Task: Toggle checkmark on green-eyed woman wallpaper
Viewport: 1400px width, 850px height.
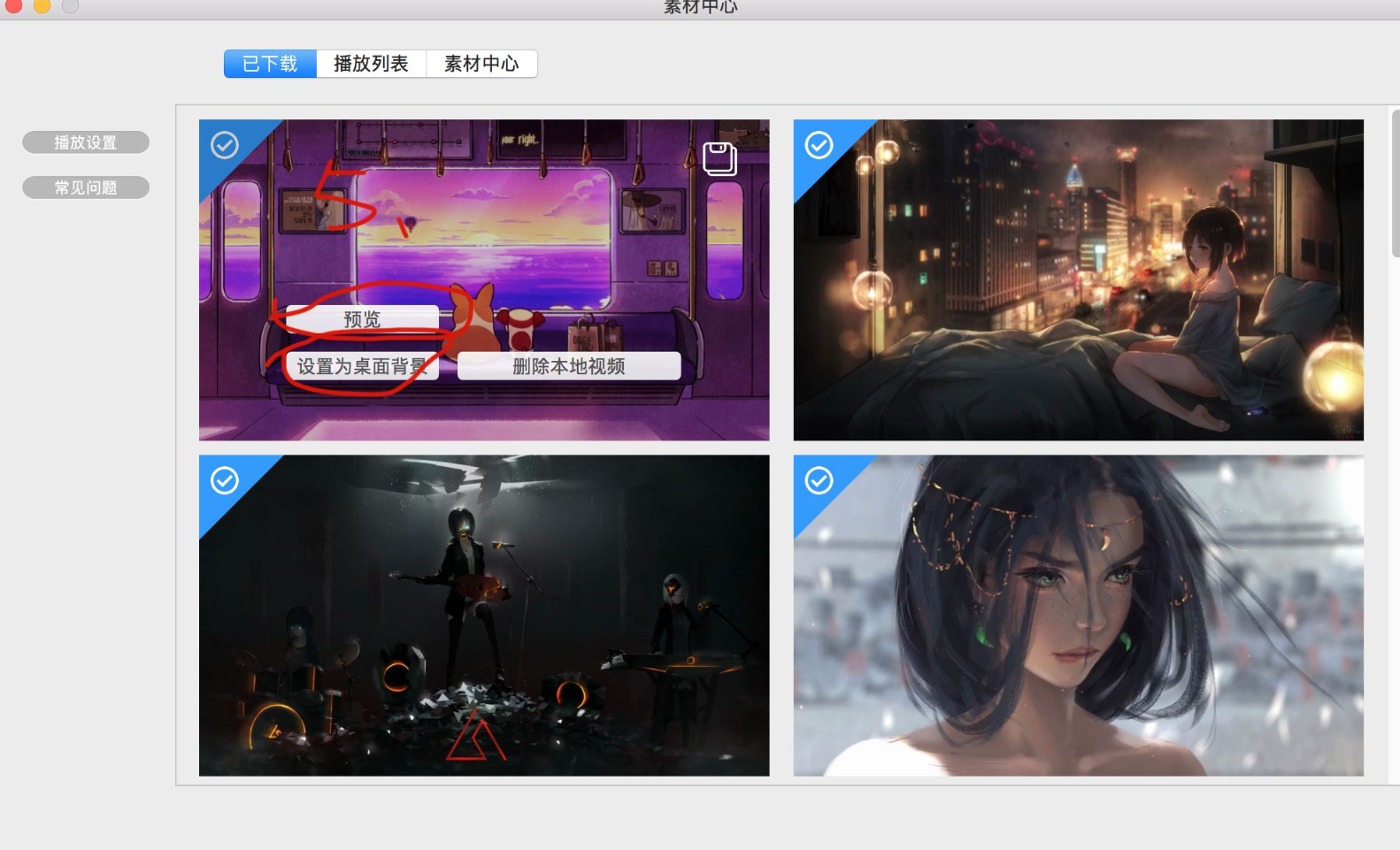Action: click(819, 480)
